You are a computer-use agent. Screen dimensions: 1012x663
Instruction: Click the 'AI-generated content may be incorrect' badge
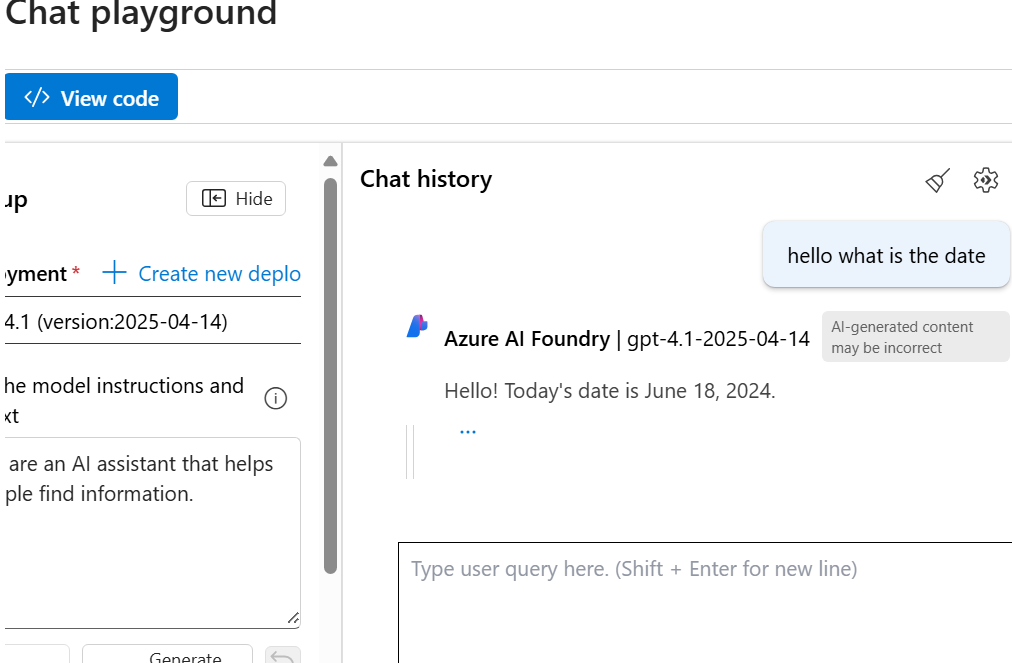coord(915,337)
